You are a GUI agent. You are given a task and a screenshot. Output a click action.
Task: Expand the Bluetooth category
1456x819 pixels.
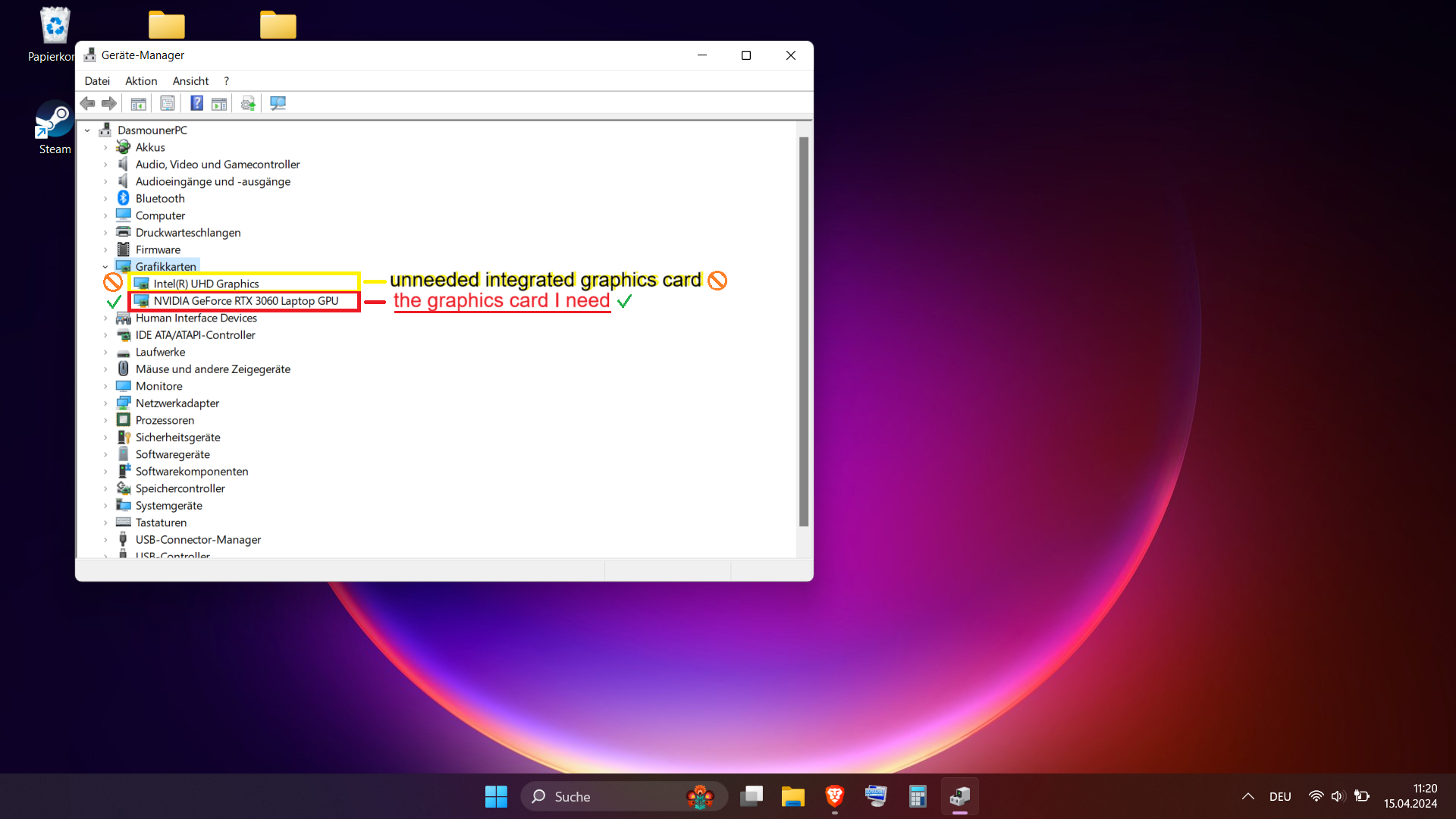105,199
